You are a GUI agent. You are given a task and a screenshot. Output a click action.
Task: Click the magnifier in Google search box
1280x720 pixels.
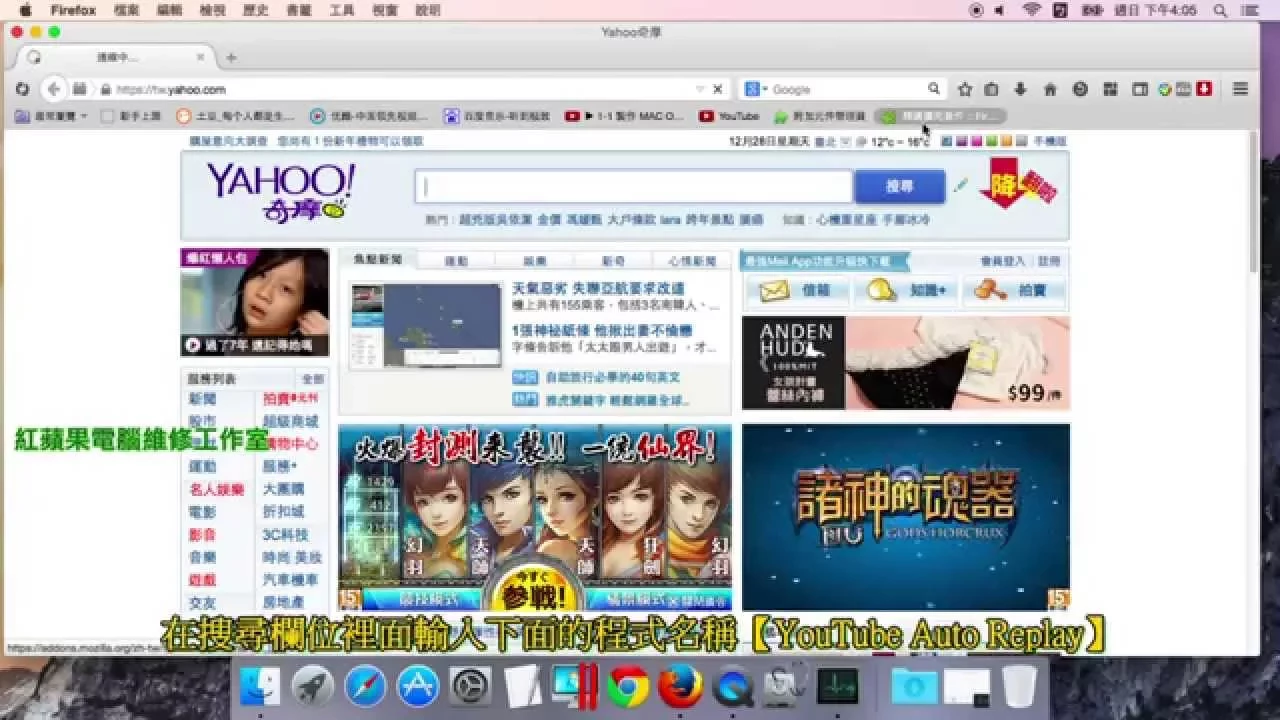tap(933, 89)
